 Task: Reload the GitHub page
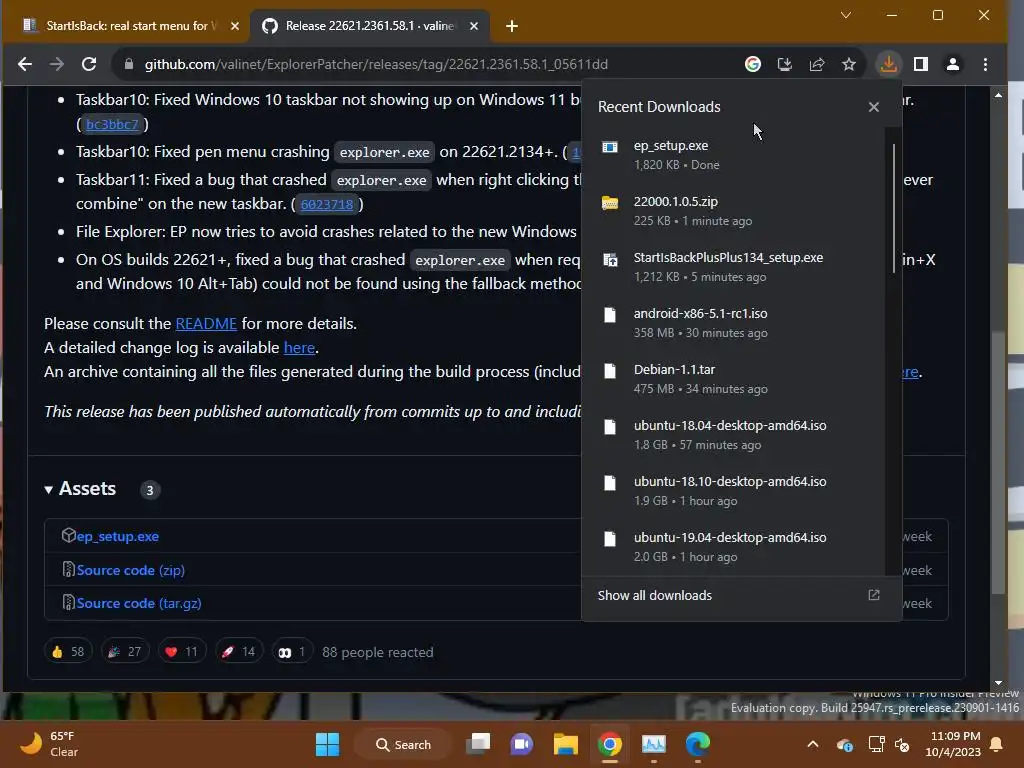[x=89, y=64]
